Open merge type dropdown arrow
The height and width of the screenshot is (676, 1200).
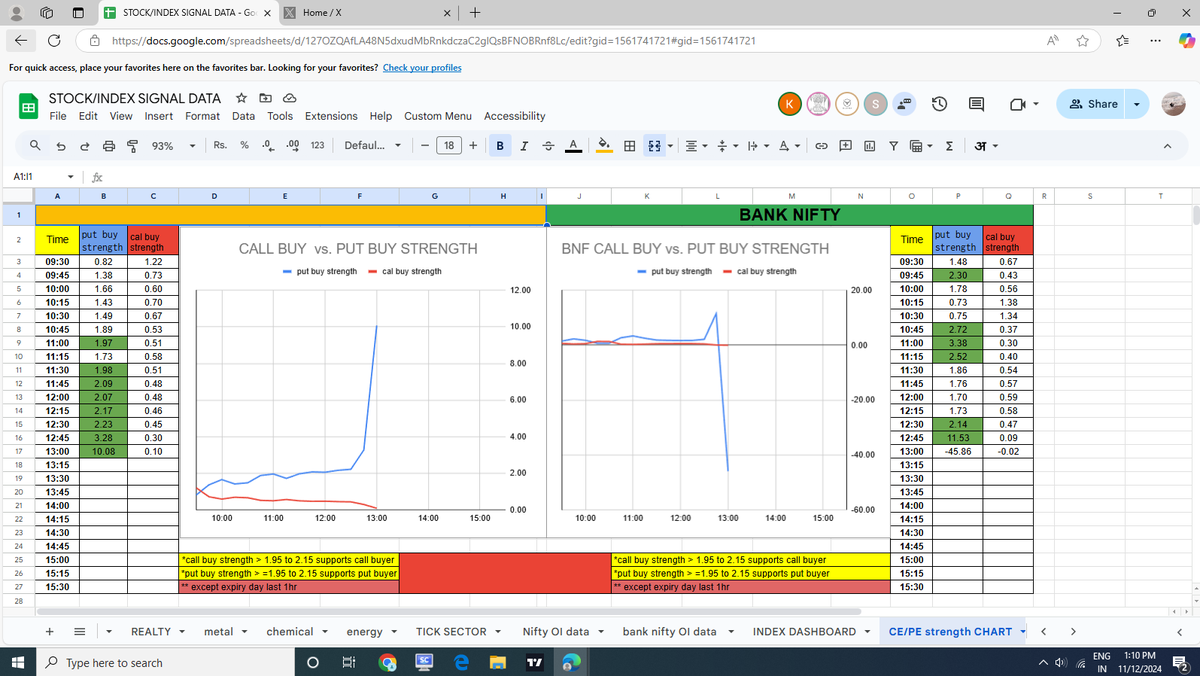[x=670, y=146]
